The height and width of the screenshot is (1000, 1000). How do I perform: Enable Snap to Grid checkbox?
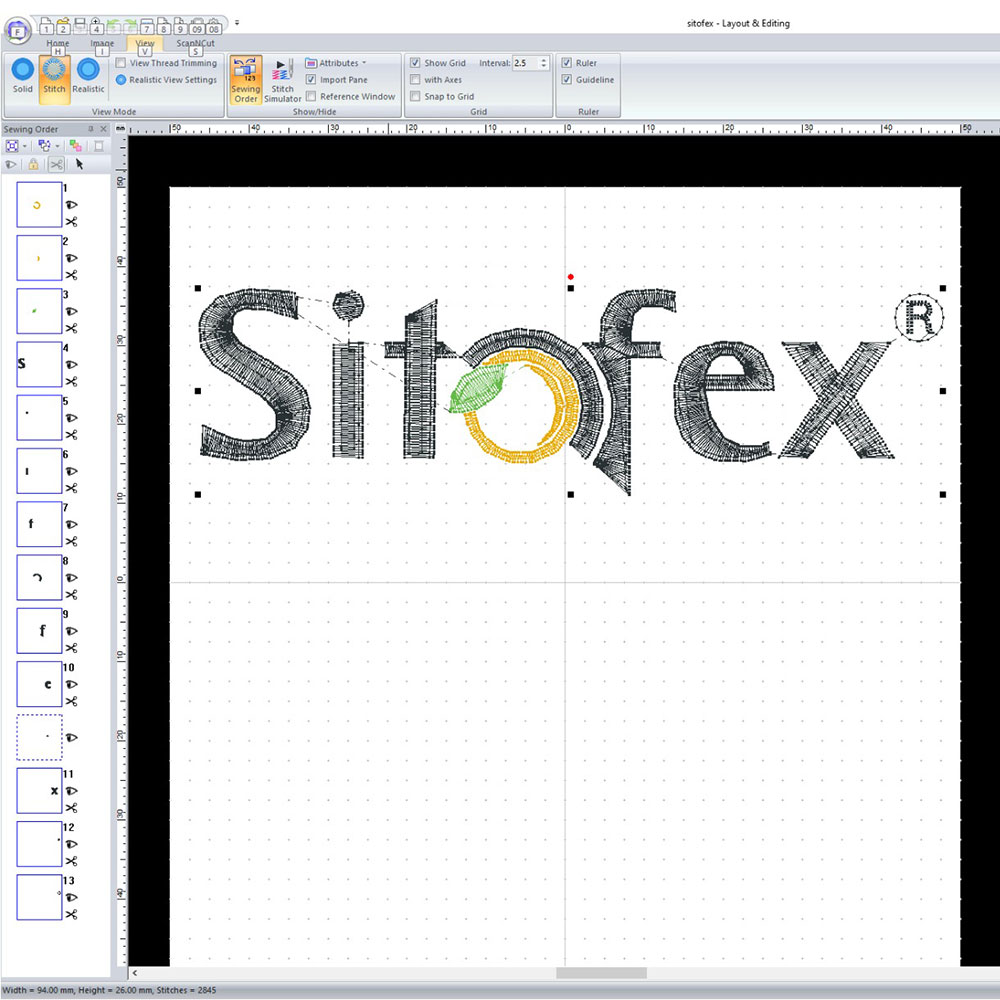coord(415,96)
